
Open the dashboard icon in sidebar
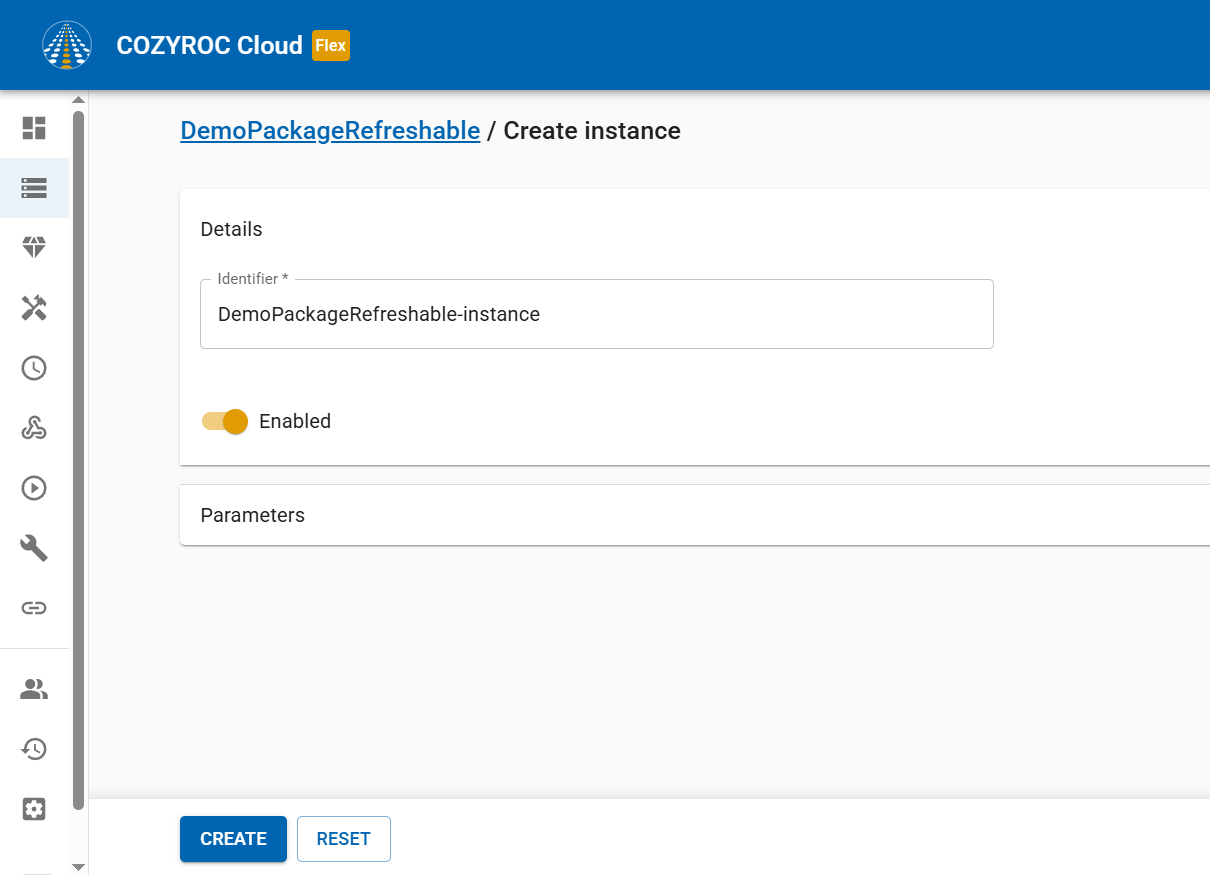(34, 128)
